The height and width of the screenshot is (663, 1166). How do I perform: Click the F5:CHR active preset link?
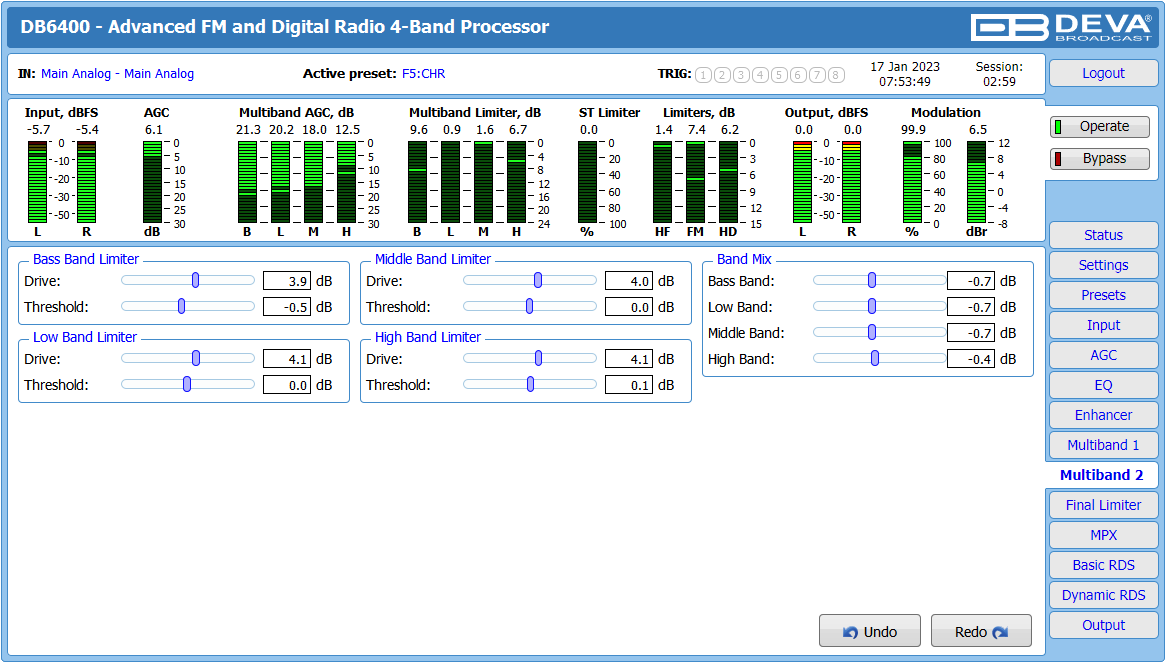pyautogui.click(x=424, y=74)
